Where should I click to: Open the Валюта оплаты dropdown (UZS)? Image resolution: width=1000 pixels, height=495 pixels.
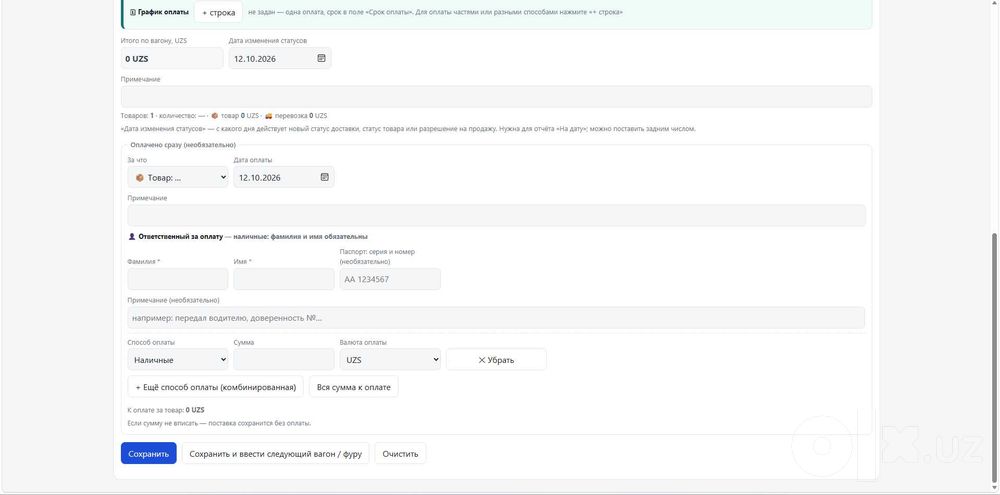(x=390, y=360)
